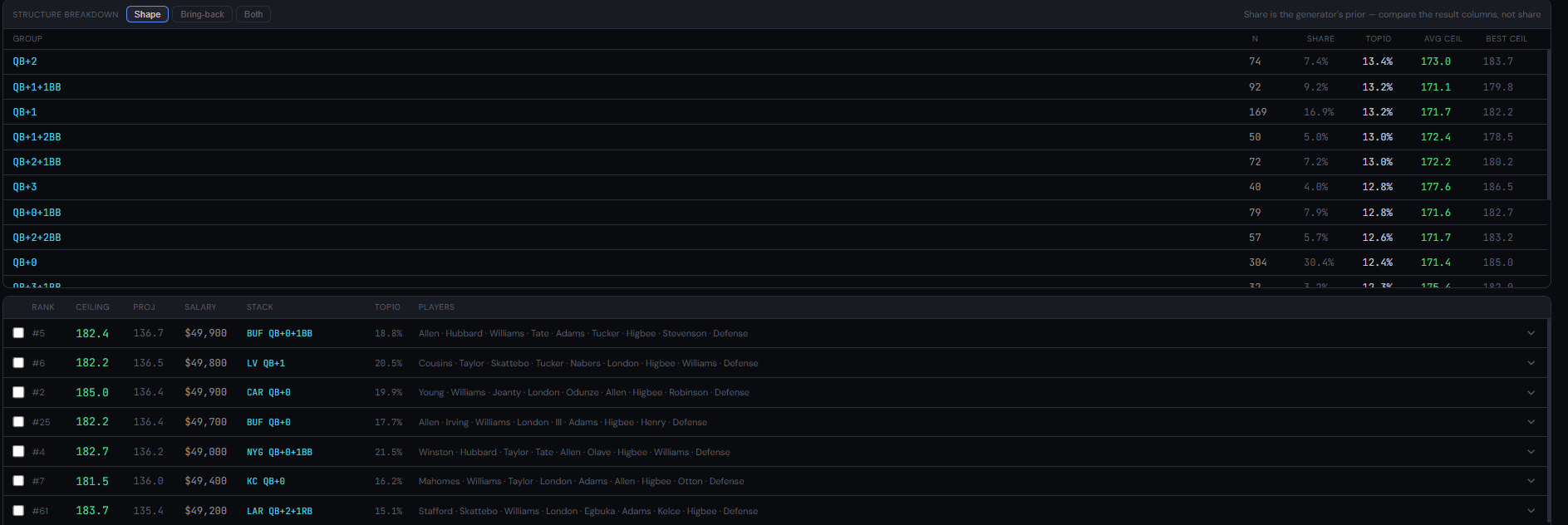The image size is (1568, 525).
Task: Click the structure breakdown vertical scrollbar
Action: 1549,125
